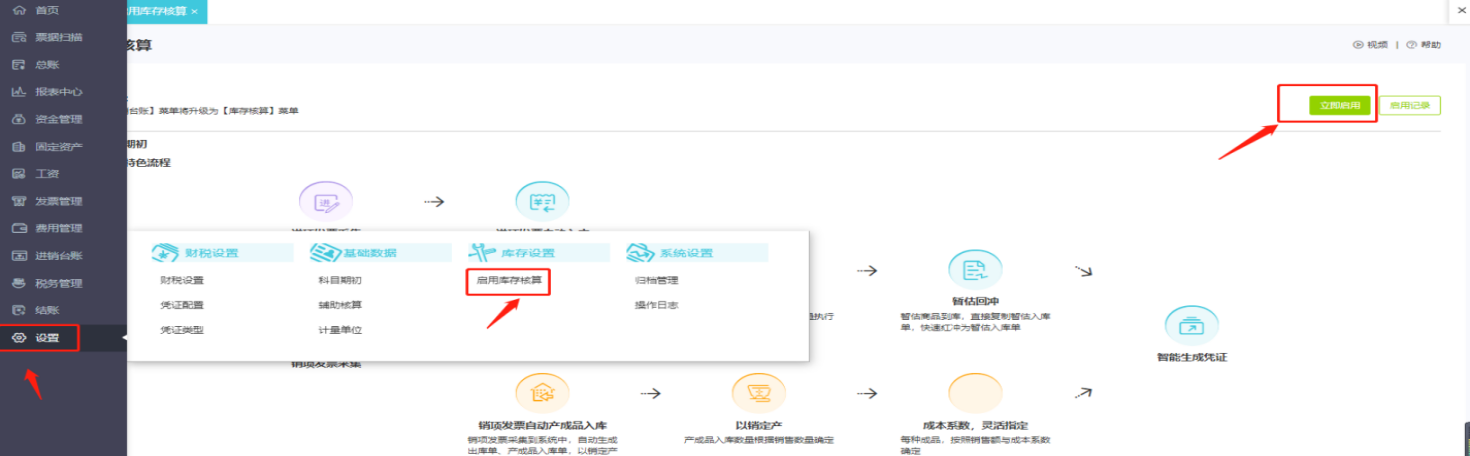Open the 帮助 link at top right
The image size is (1470, 456).
(x=1430, y=45)
